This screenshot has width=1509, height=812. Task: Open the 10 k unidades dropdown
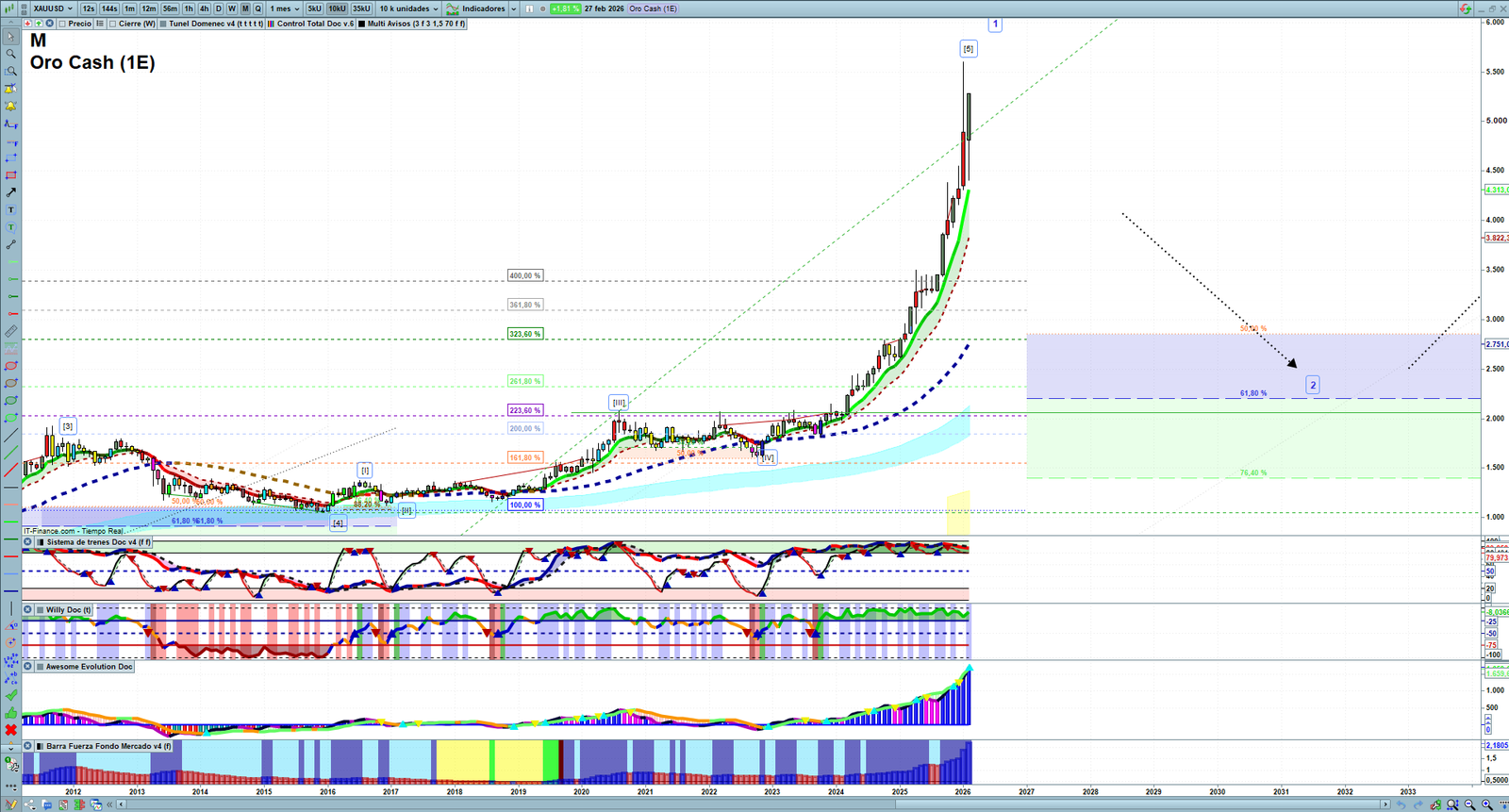click(408, 8)
